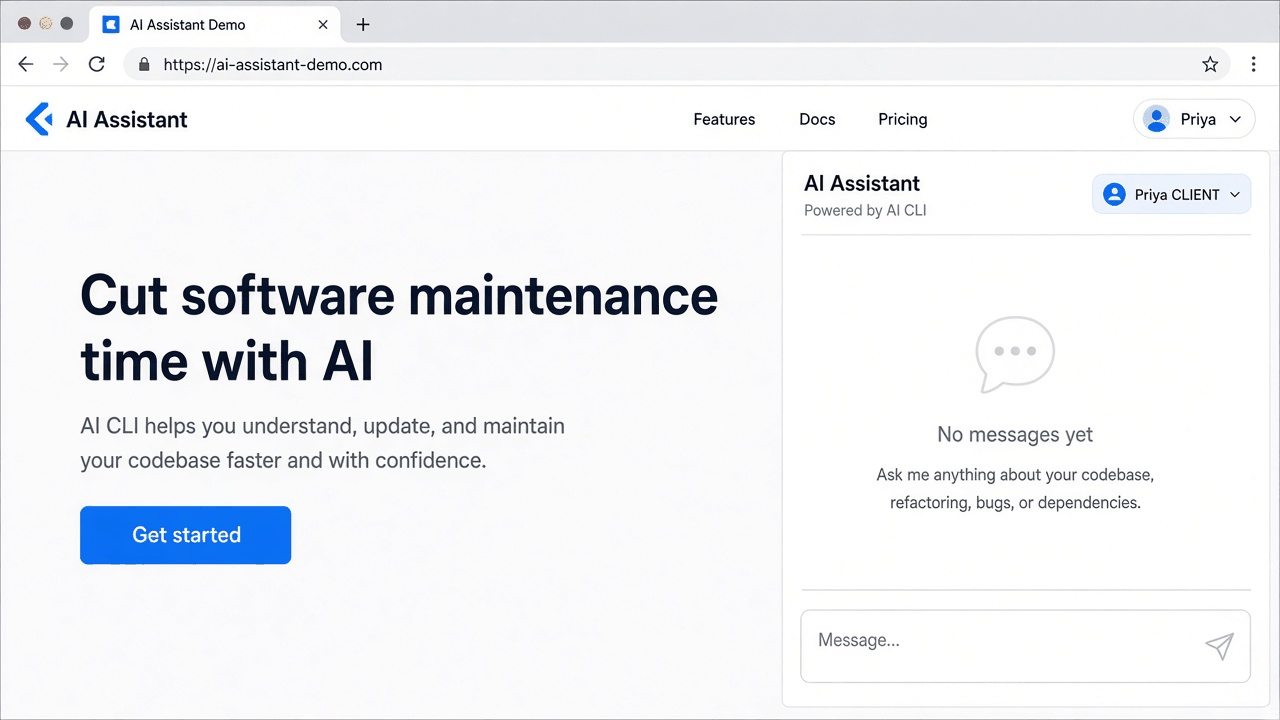The height and width of the screenshot is (720, 1280).
Task: Click the AI Assistant chat panel title
Action: click(x=862, y=183)
